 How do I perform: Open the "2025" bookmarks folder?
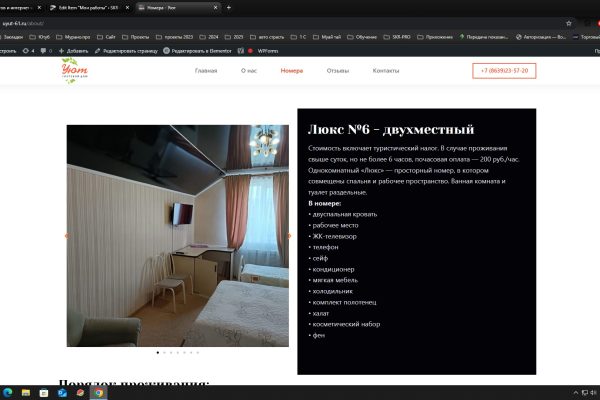234,37
